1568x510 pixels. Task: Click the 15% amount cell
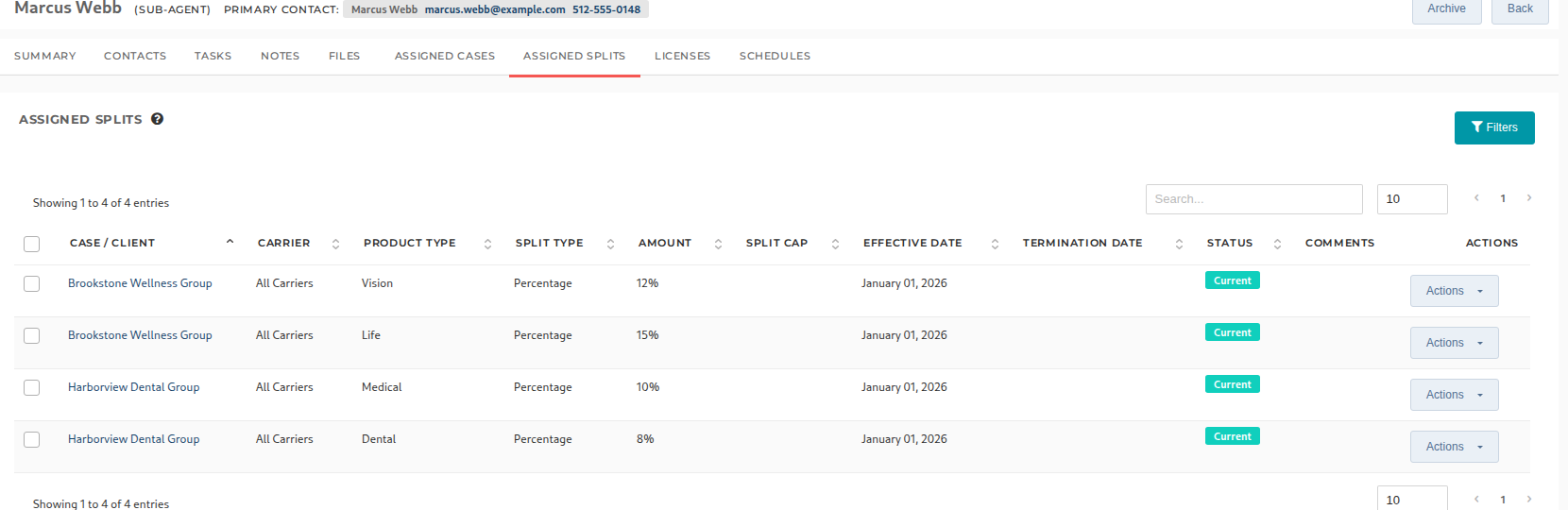tap(647, 335)
